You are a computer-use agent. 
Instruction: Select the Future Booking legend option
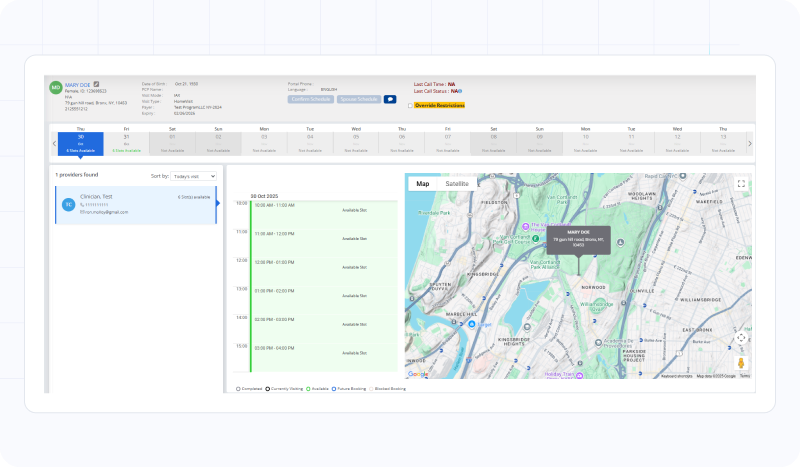[x=333, y=388]
